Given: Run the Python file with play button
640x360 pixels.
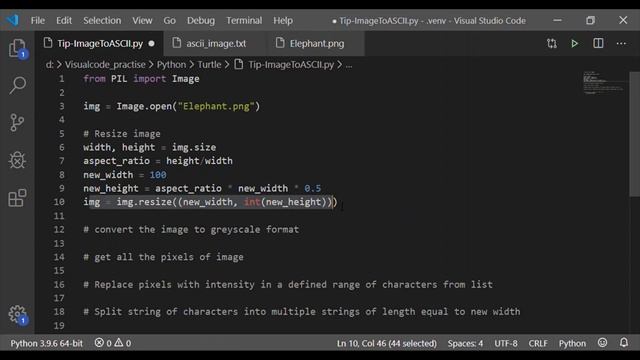Looking at the screenshot, I should coord(574,43).
